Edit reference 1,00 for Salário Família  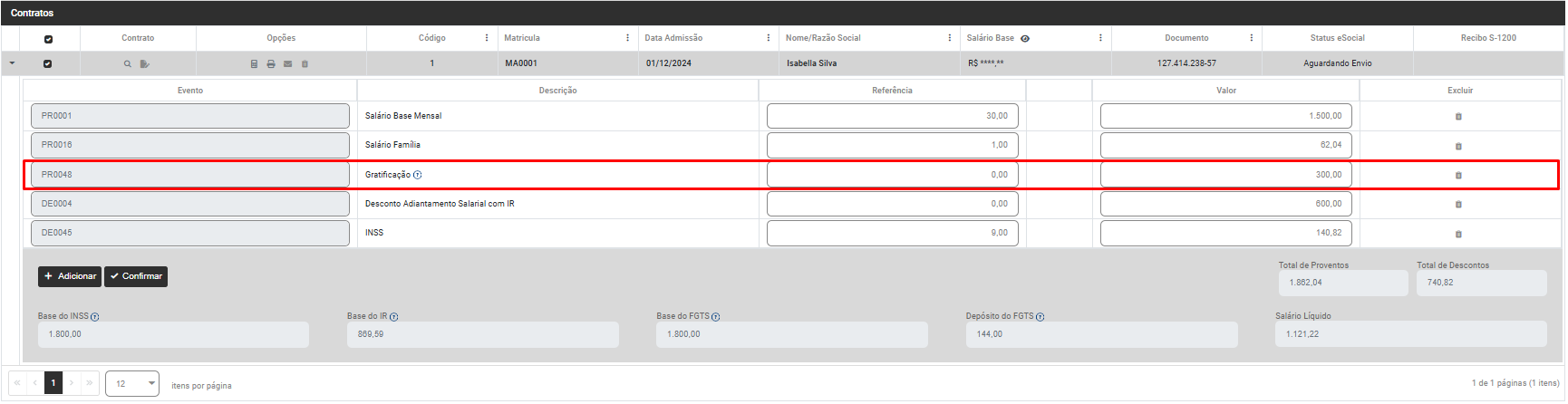tap(893, 145)
